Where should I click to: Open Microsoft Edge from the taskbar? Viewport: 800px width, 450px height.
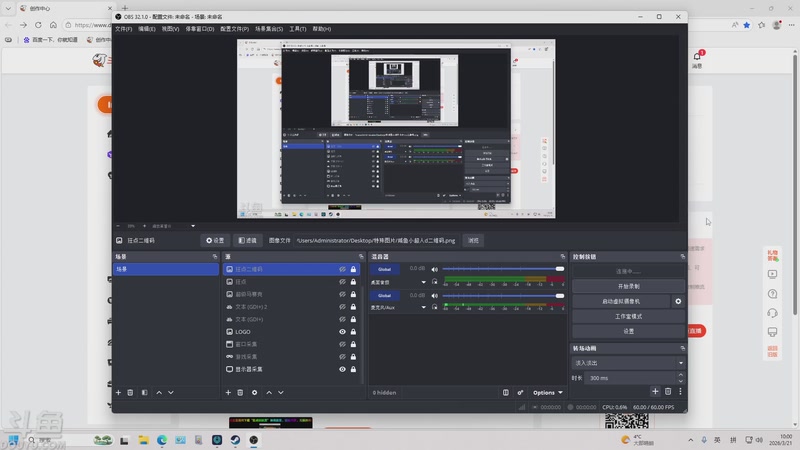coord(162,440)
